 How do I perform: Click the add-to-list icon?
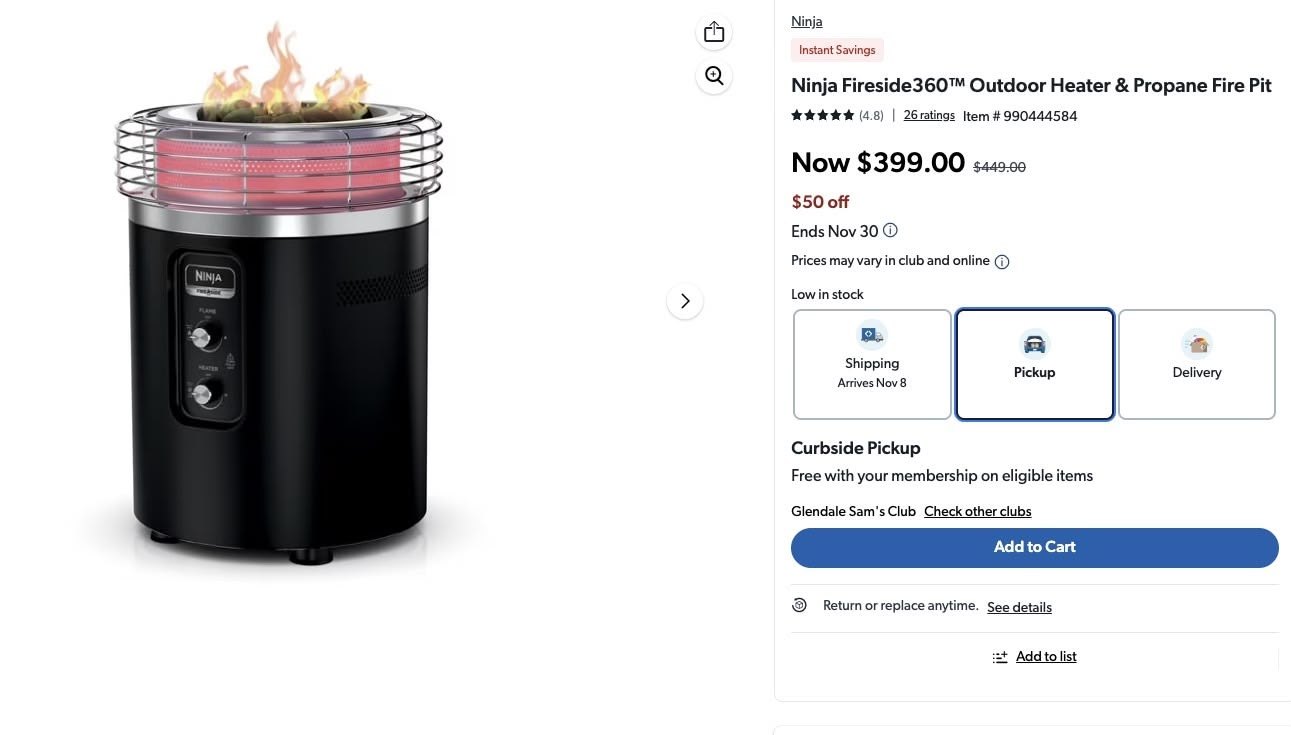tap(1000, 657)
